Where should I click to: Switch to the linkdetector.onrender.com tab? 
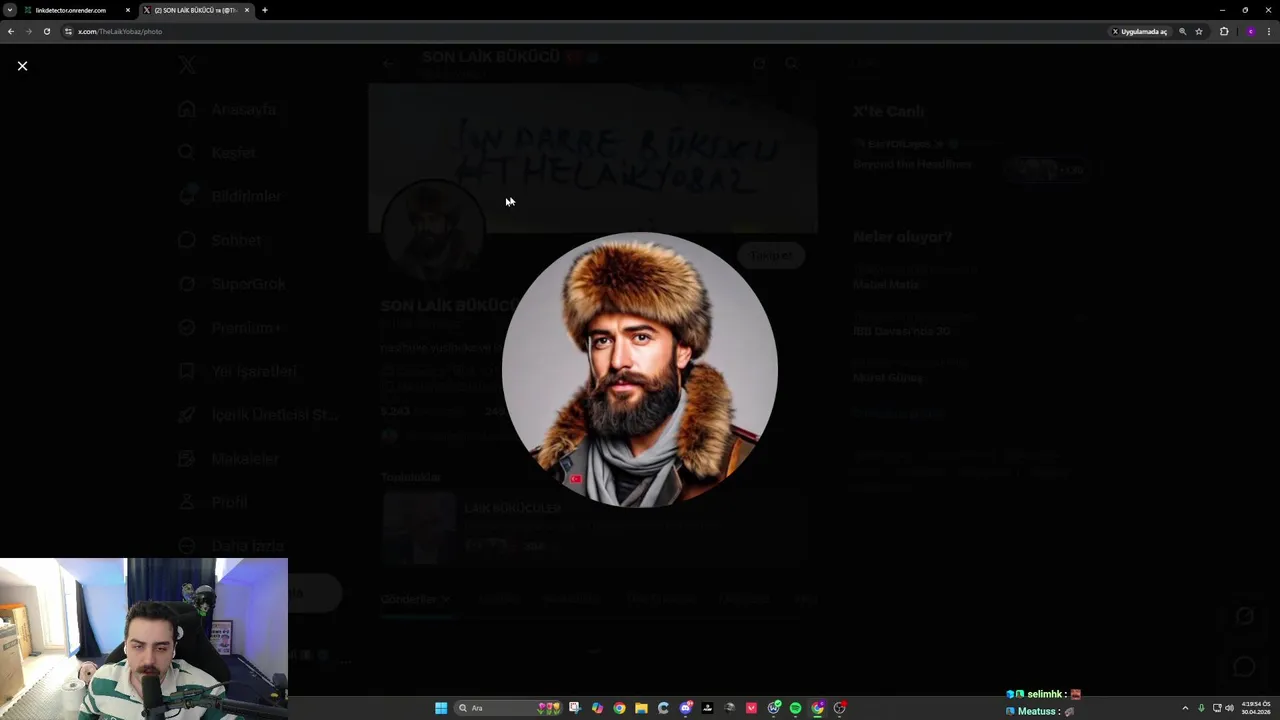point(76,10)
